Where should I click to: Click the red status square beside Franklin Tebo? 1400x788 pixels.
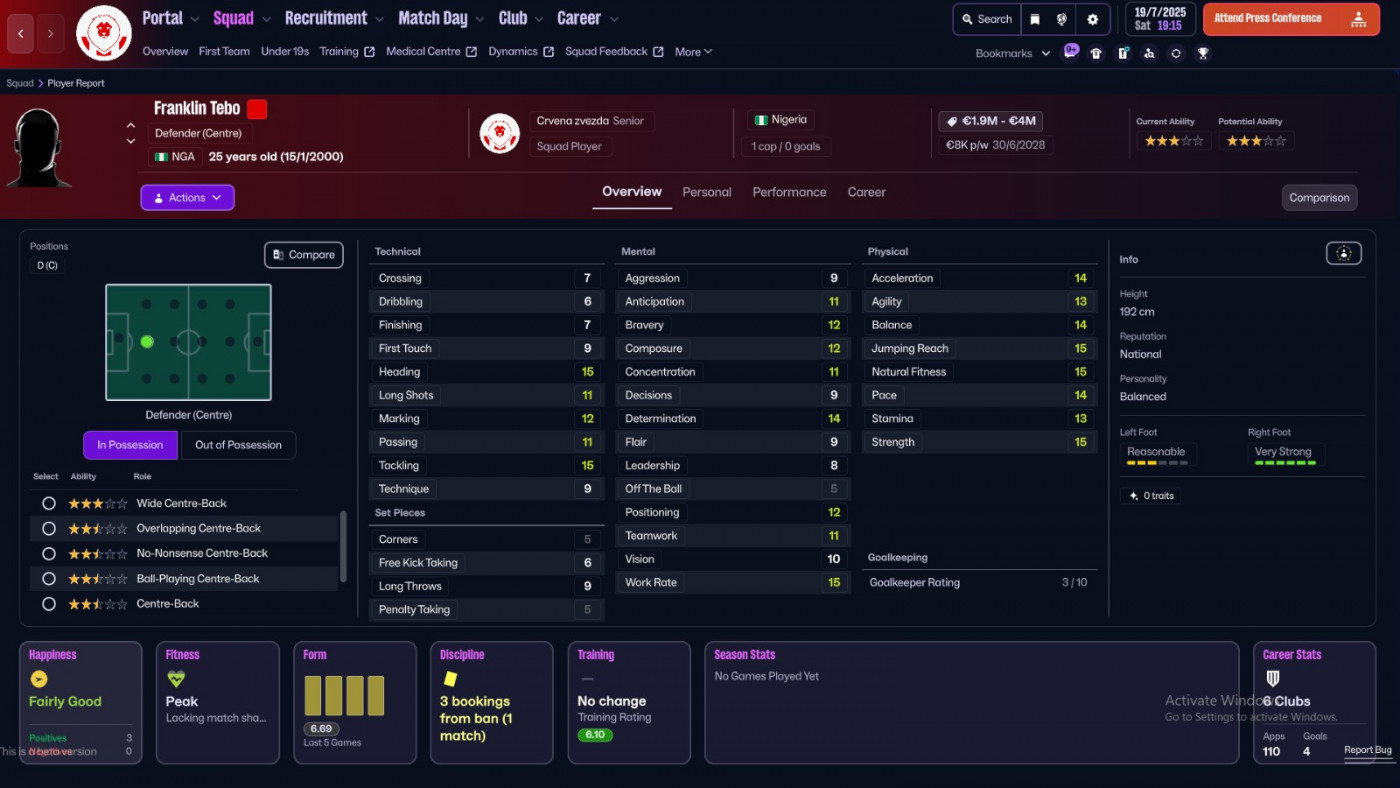(257, 109)
